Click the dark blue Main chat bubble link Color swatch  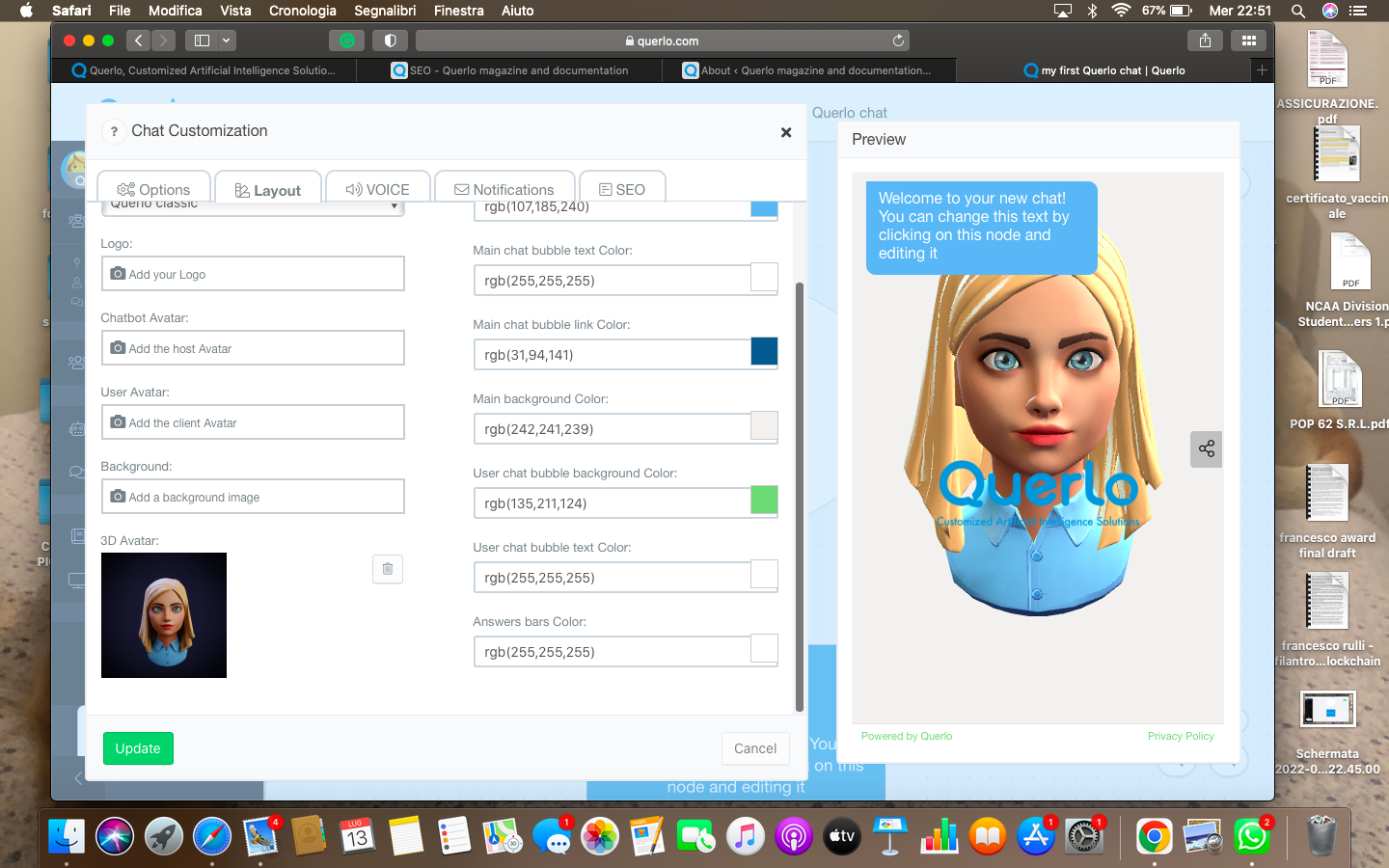click(764, 352)
